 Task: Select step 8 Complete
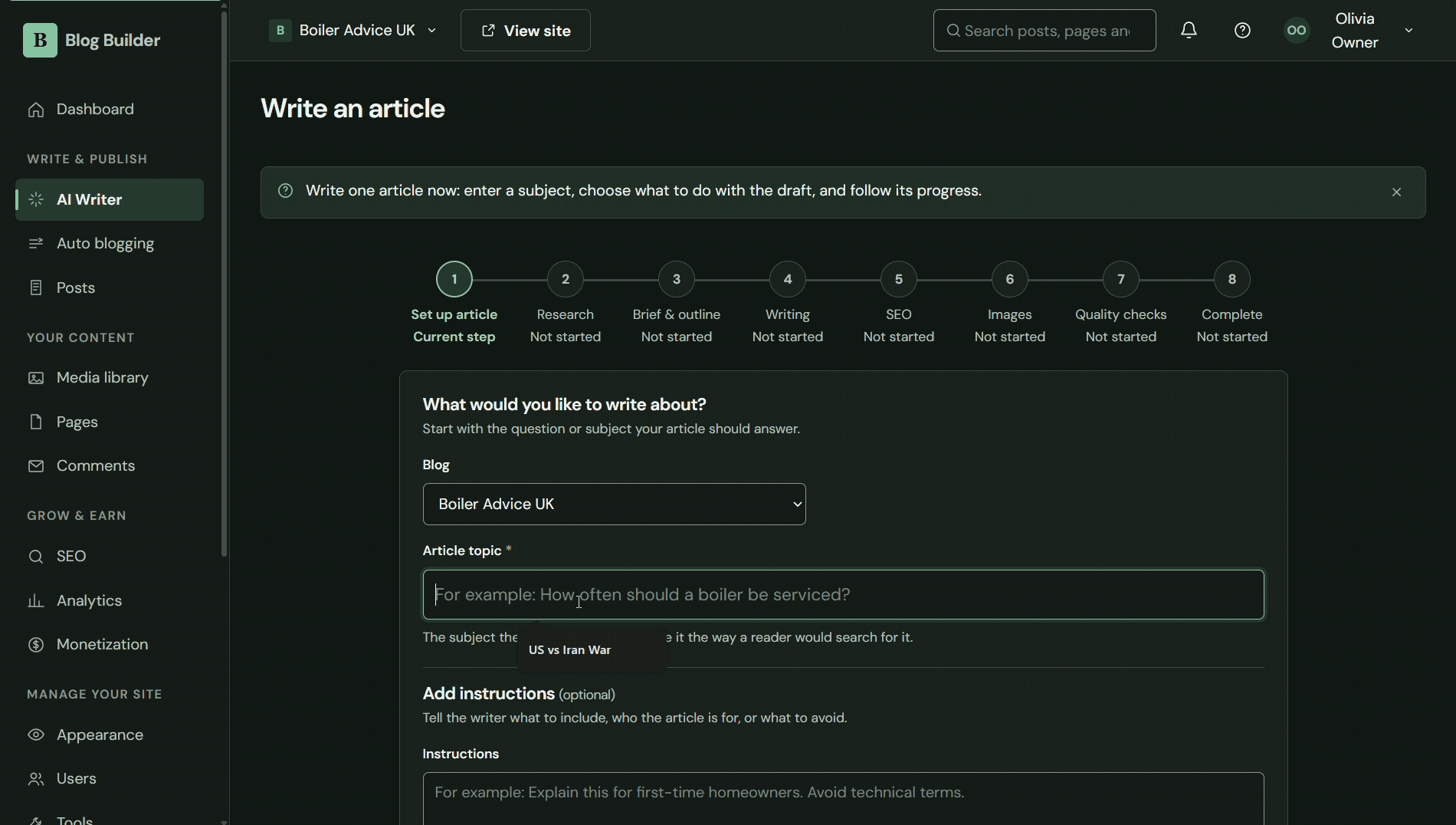tap(1232, 279)
